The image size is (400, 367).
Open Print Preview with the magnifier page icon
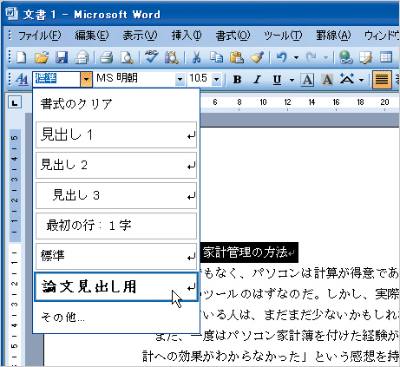coord(127,58)
